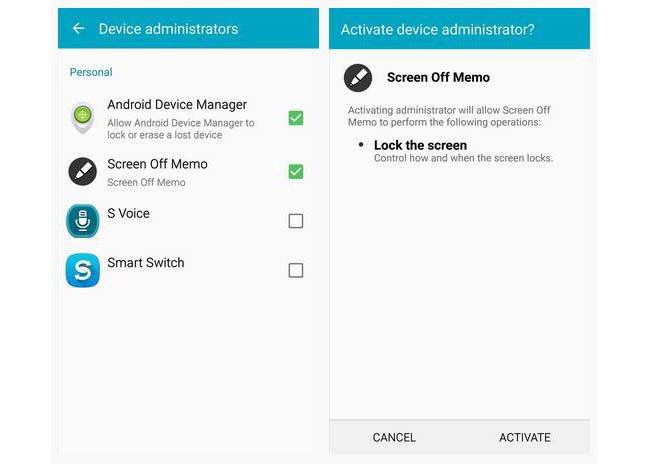Tap the Personal section header
This screenshot has height=464, width=650.
tap(91, 72)
